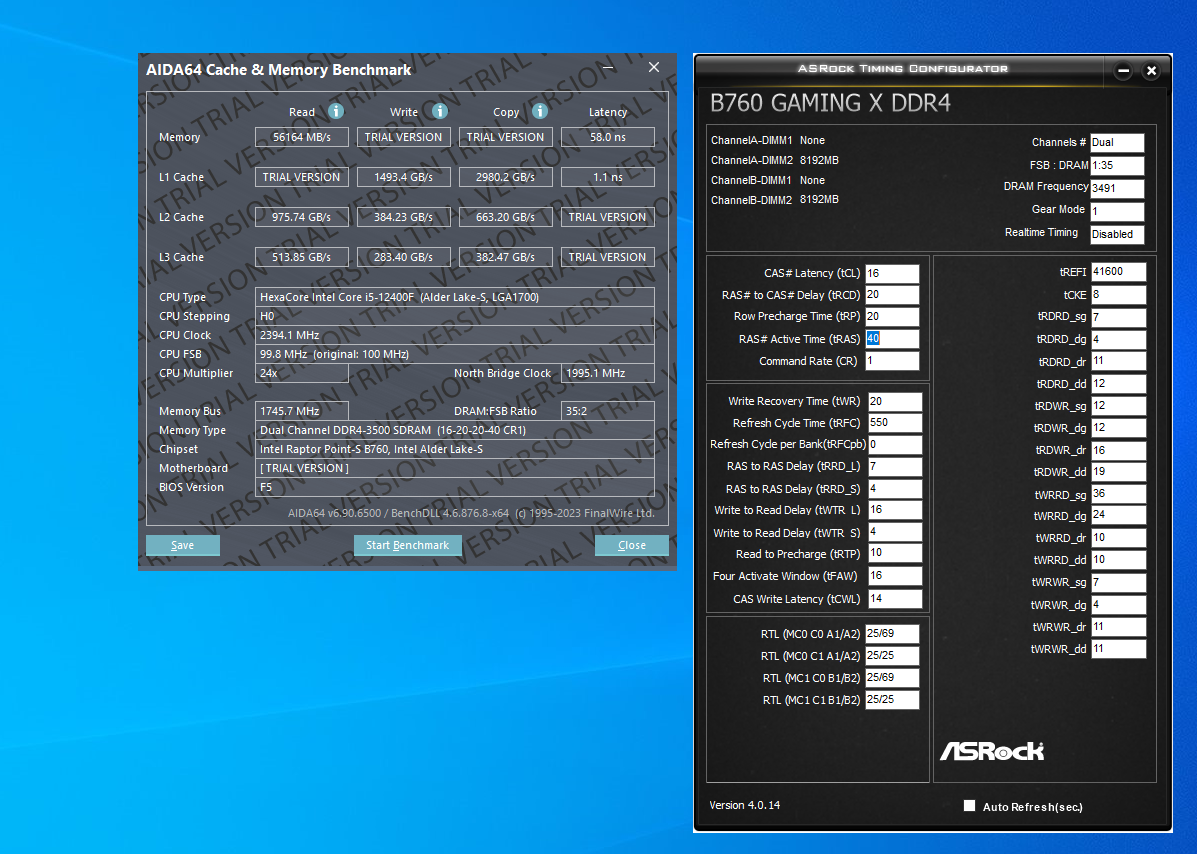Image resolution: width=1197 pixels, height=854 pixels.
Task: Select the tRDRD_dg field
Action: pos(1118,339)
